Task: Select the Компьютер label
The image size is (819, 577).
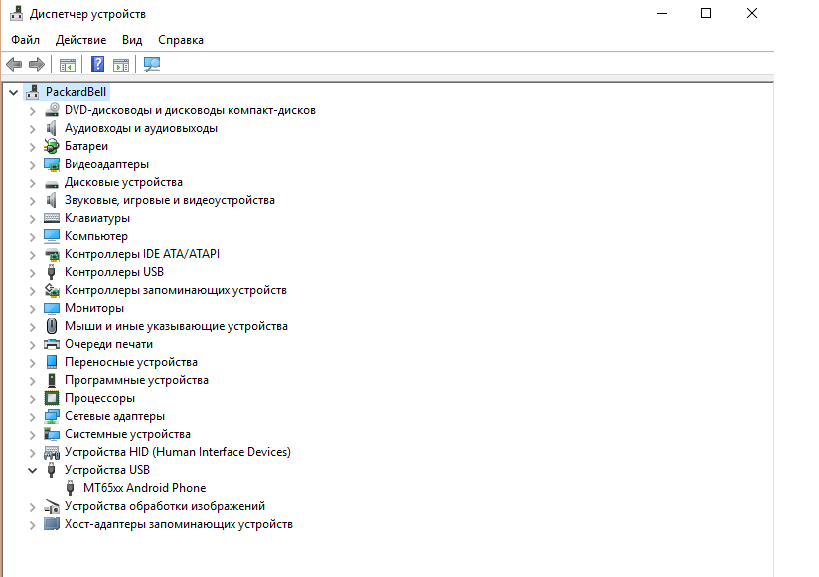Action: click(96, 236)
